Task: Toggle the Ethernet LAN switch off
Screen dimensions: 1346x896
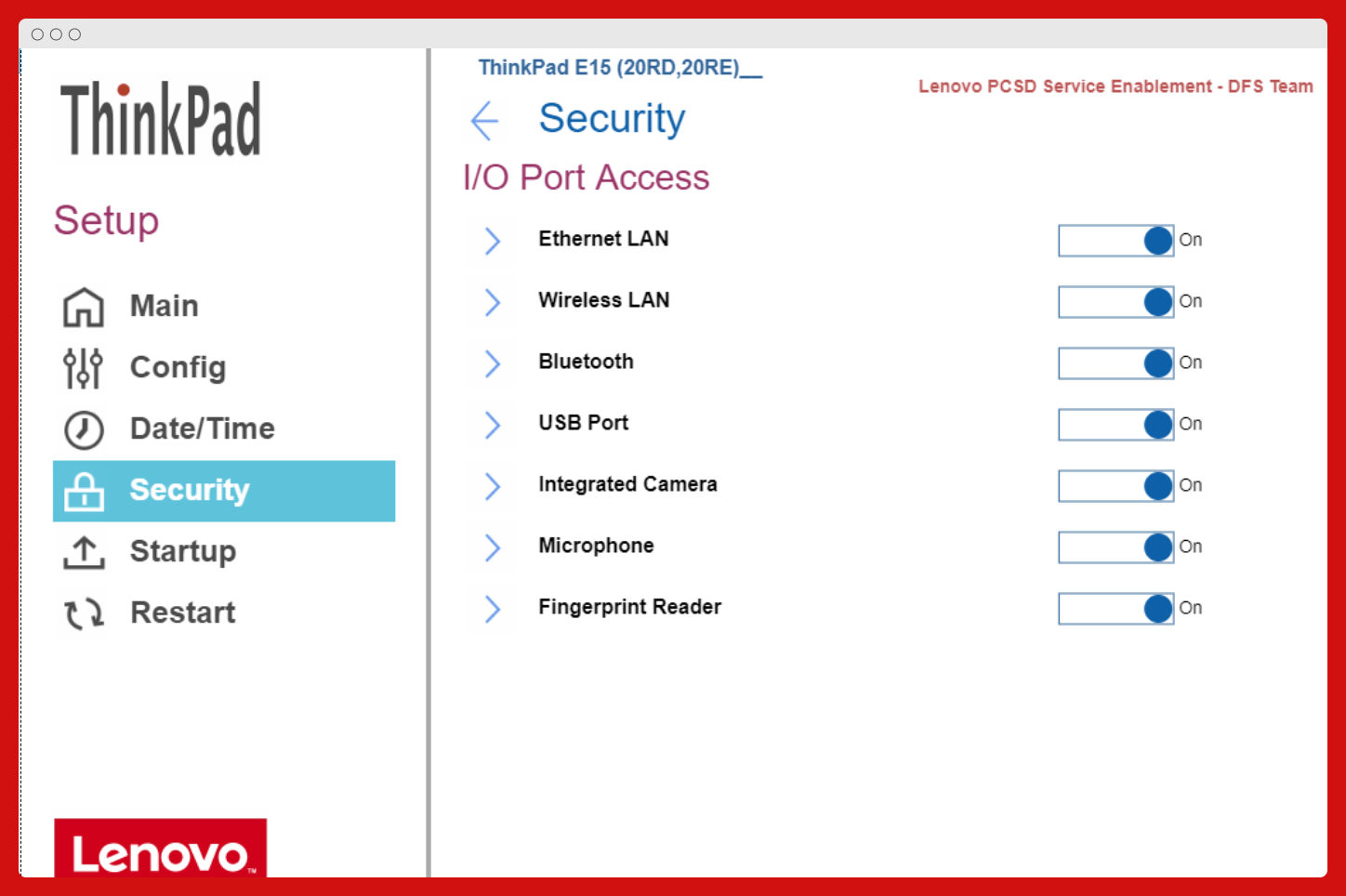Action: coord(1116,241)
